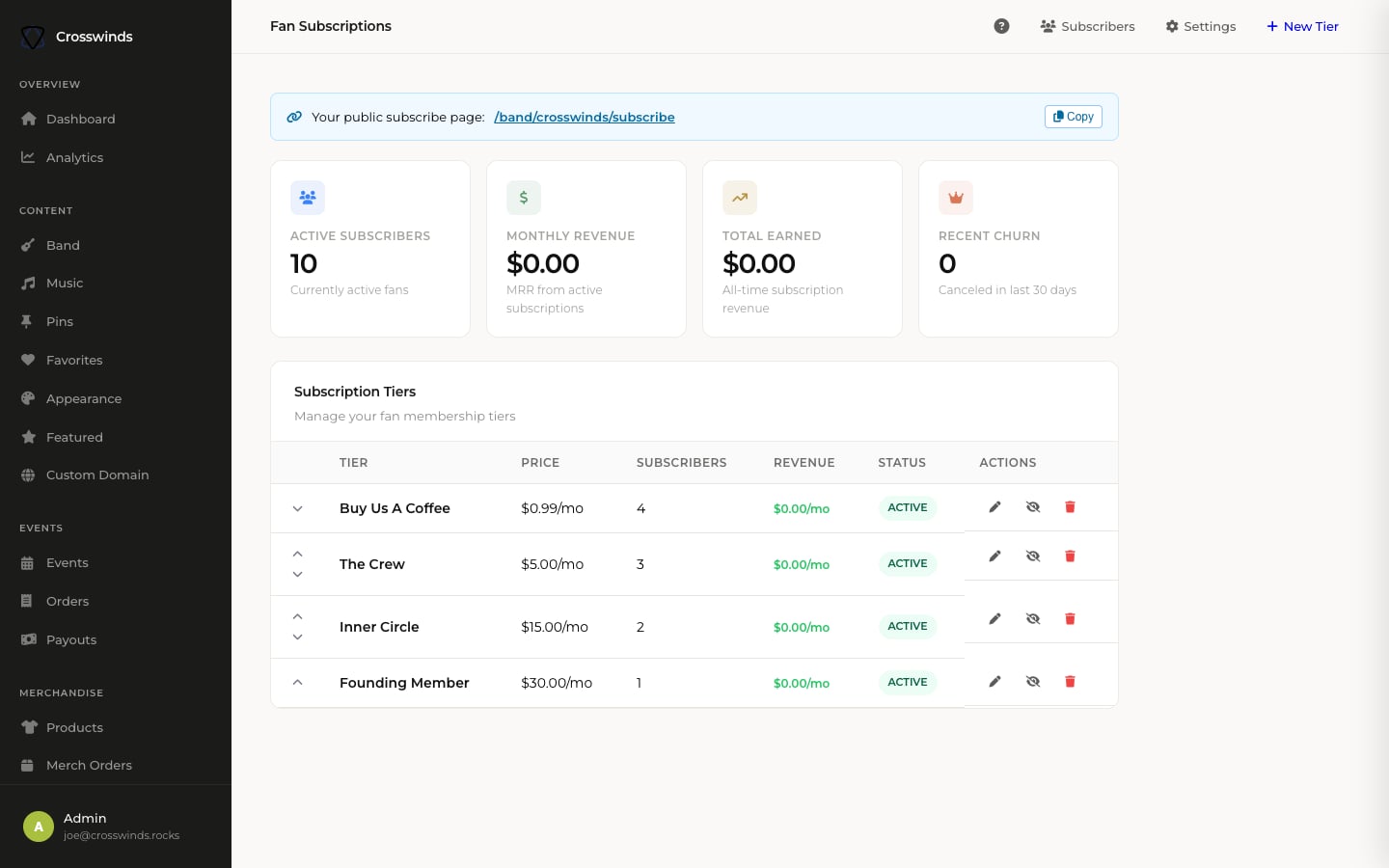Open Analytics in the sidebar
The width and height of the screenshot is (1389, 868).
(x=116, y=157)
